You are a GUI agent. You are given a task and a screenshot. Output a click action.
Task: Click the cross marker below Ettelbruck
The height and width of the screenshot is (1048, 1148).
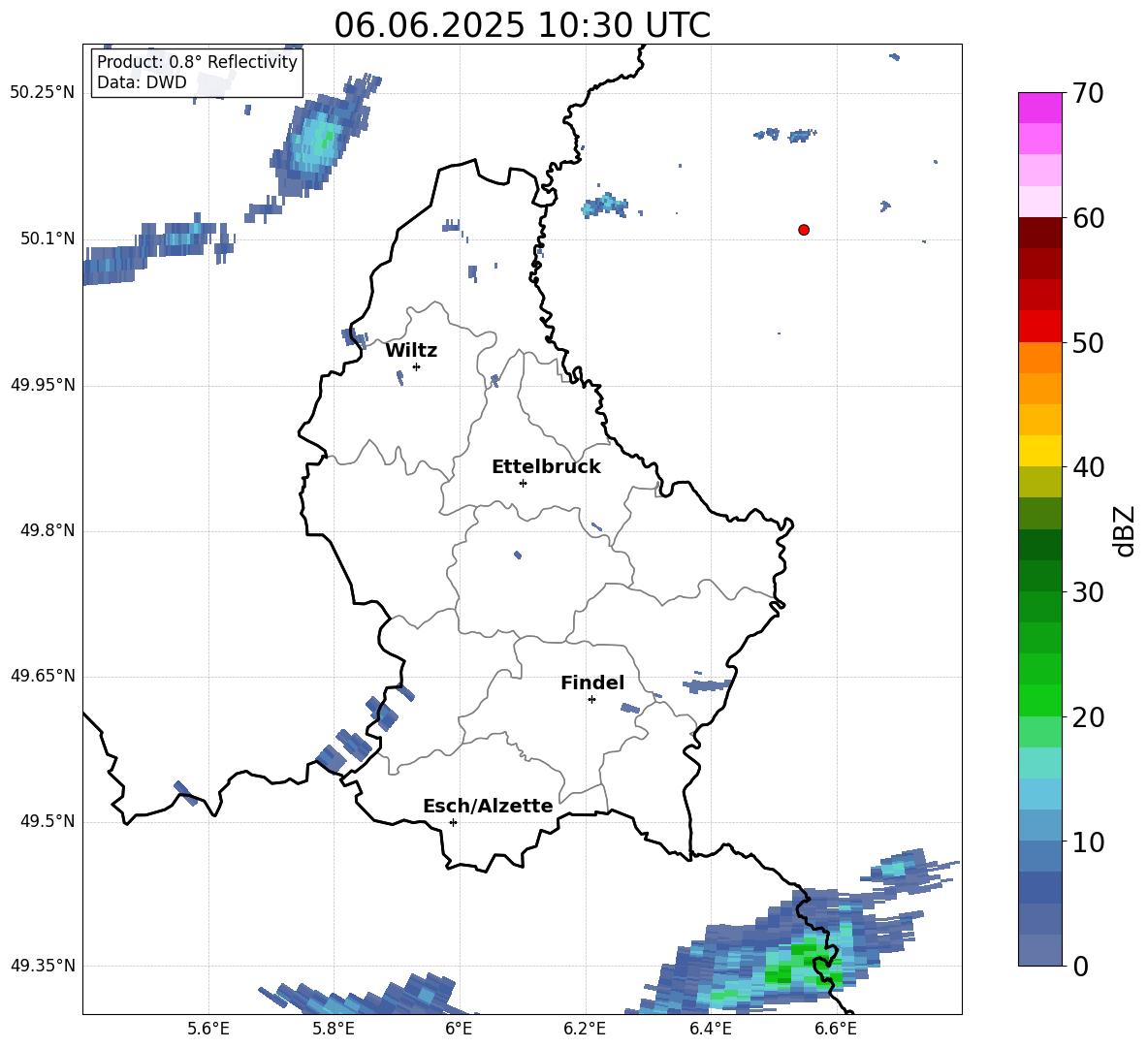tap(523, 483)
